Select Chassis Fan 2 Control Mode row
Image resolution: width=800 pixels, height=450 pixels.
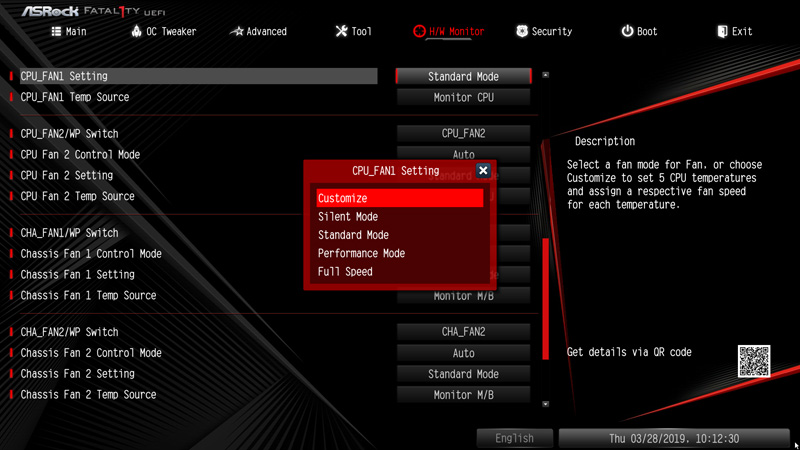coord(198,353)
